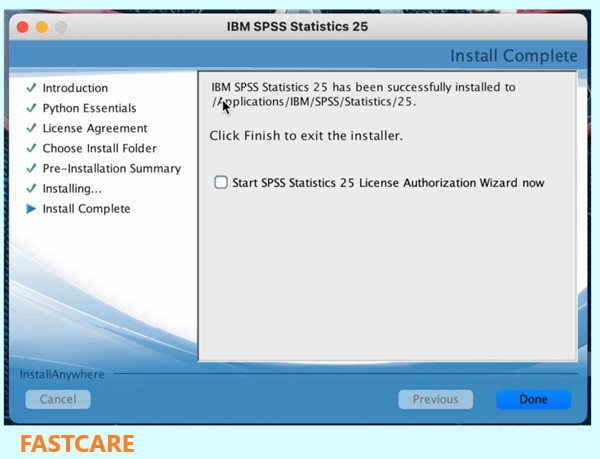Viewport: 600px width, 459px height.
Task: Click the install path /Applications/IBM/SPSS/Statistics/25 text
Action: click(x=314, y=102)
